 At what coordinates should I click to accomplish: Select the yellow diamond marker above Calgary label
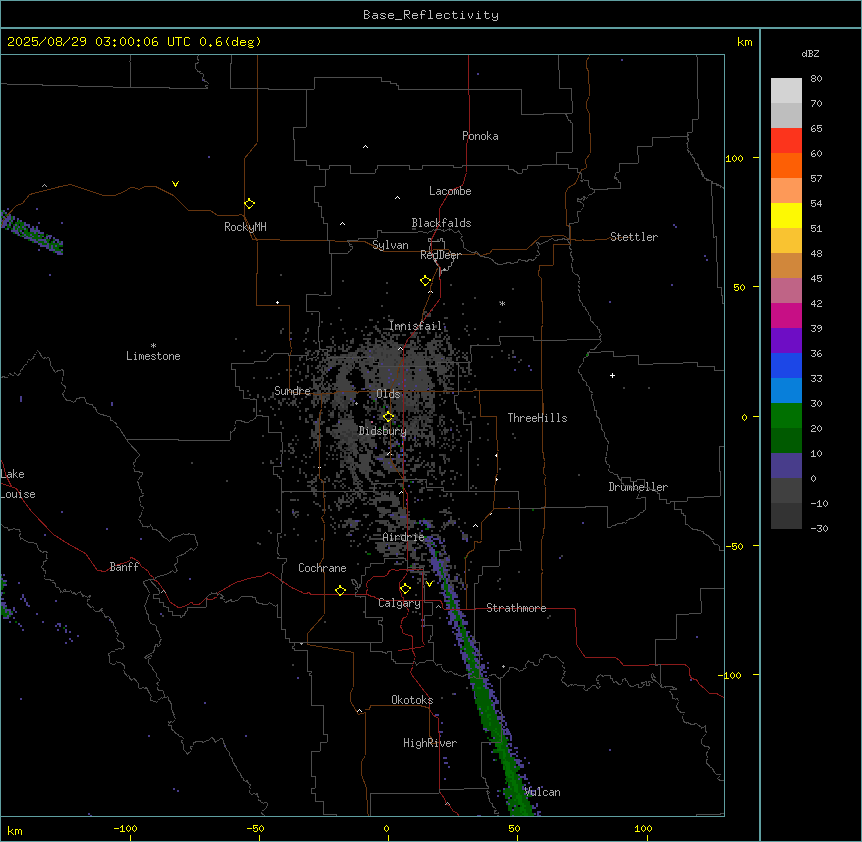coord(405,589)
